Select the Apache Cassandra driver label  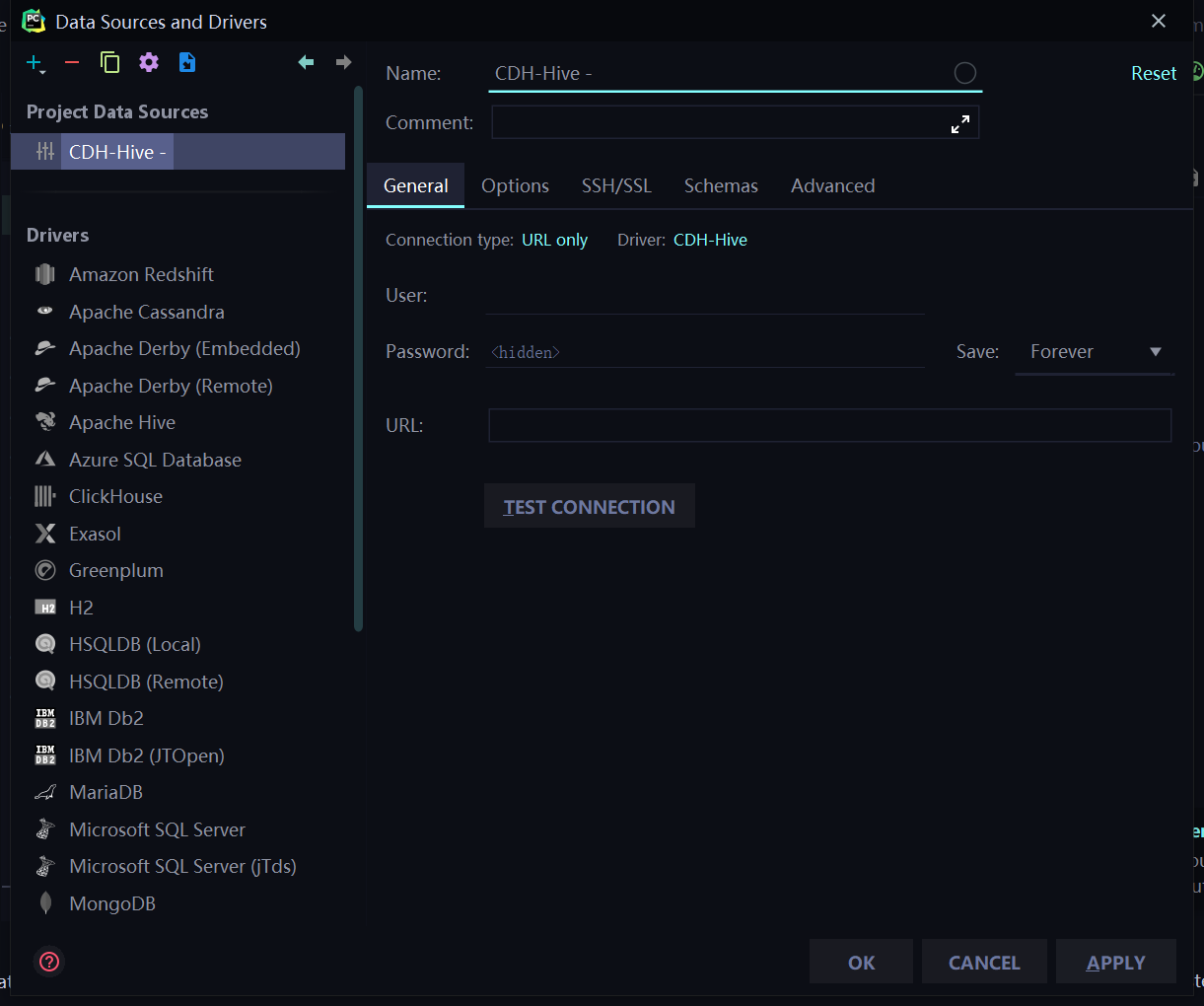pos(147,312)
